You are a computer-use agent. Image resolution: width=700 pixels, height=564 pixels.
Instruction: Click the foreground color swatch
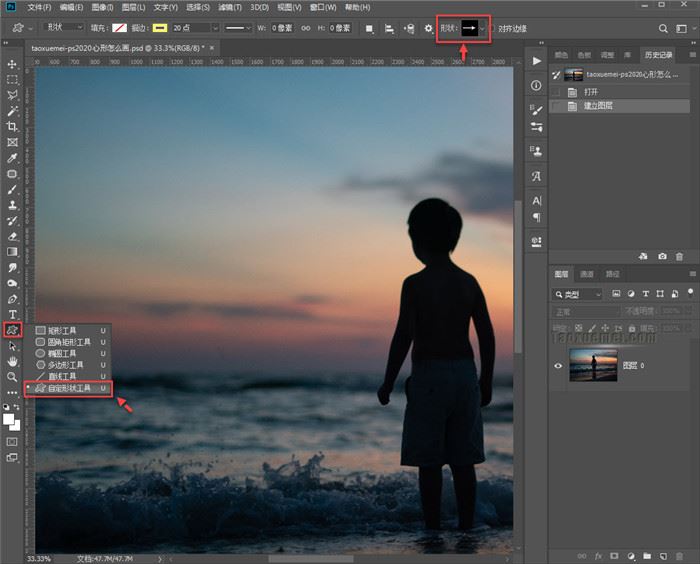[x=8, y=419]
